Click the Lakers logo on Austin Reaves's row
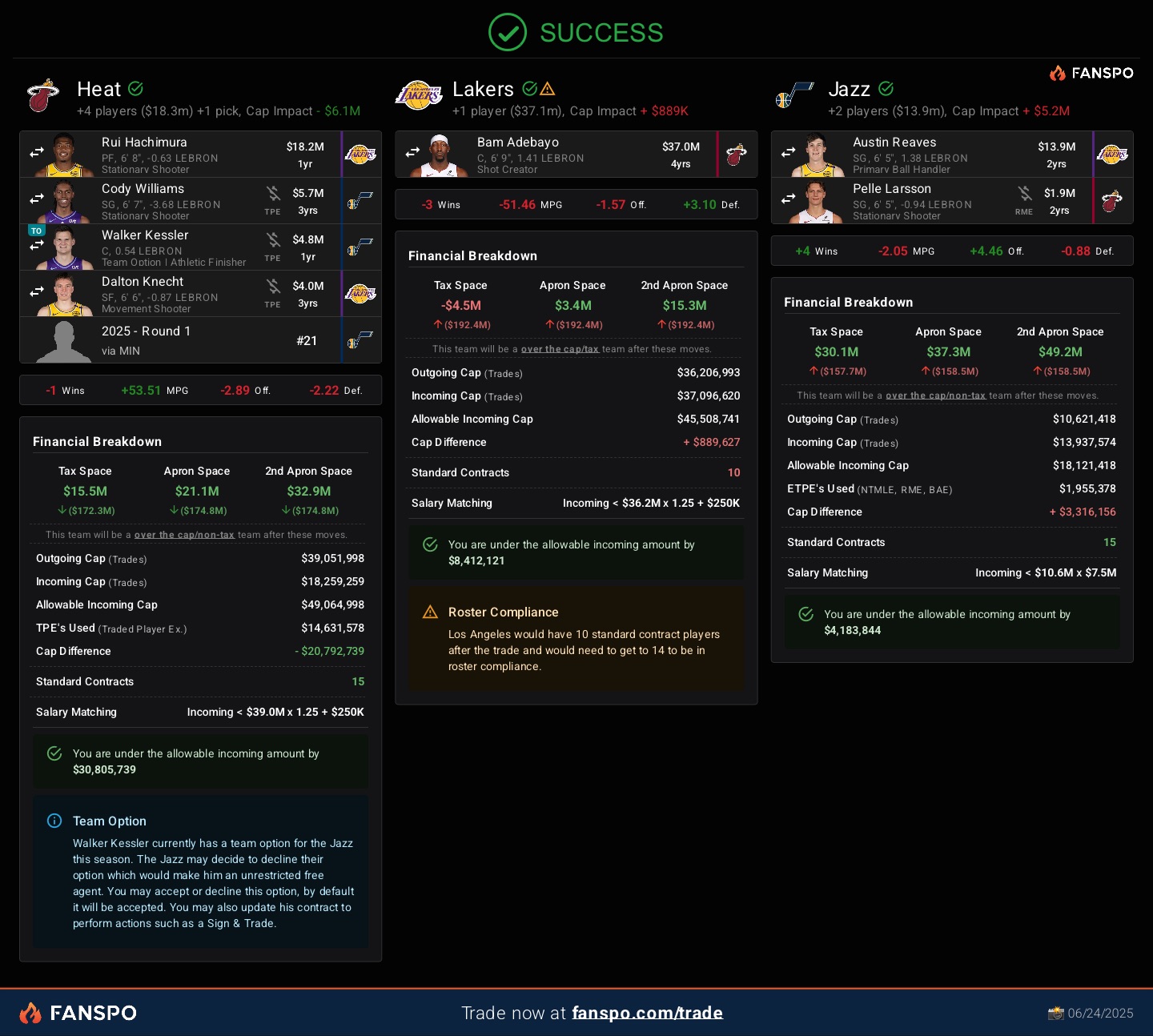The width and height of the screenshot is (1153, 1036). point(1112,154)
